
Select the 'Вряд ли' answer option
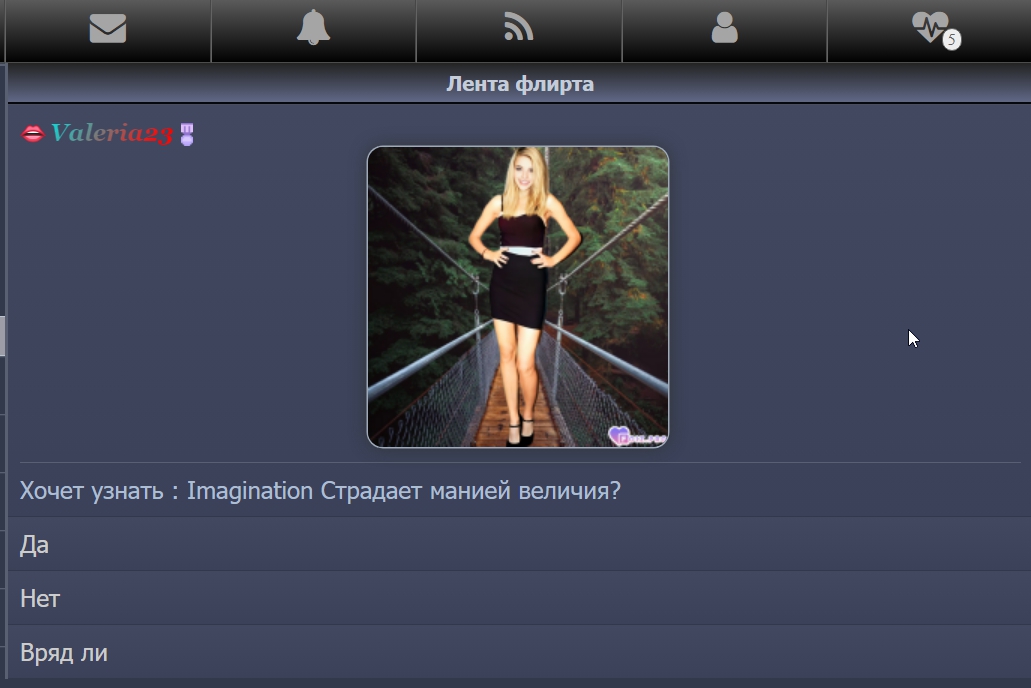point(64,653)
